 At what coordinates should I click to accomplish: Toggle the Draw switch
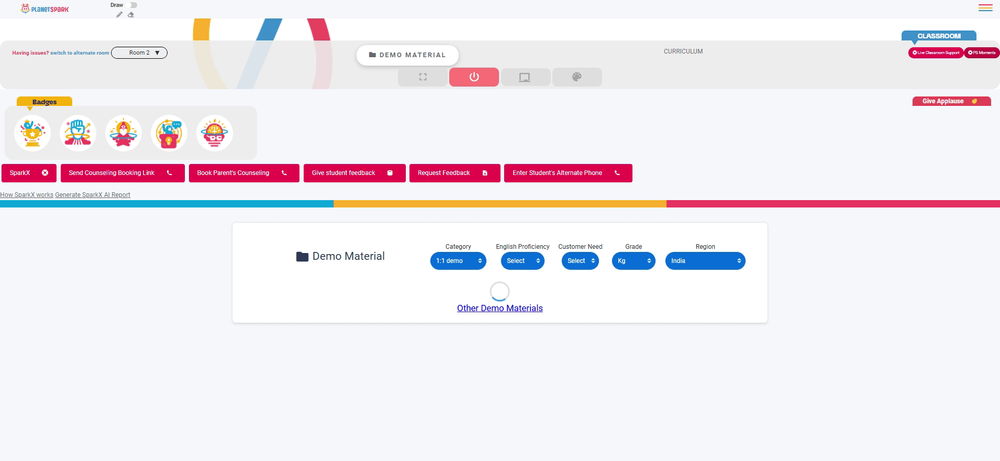click(132, 5)
